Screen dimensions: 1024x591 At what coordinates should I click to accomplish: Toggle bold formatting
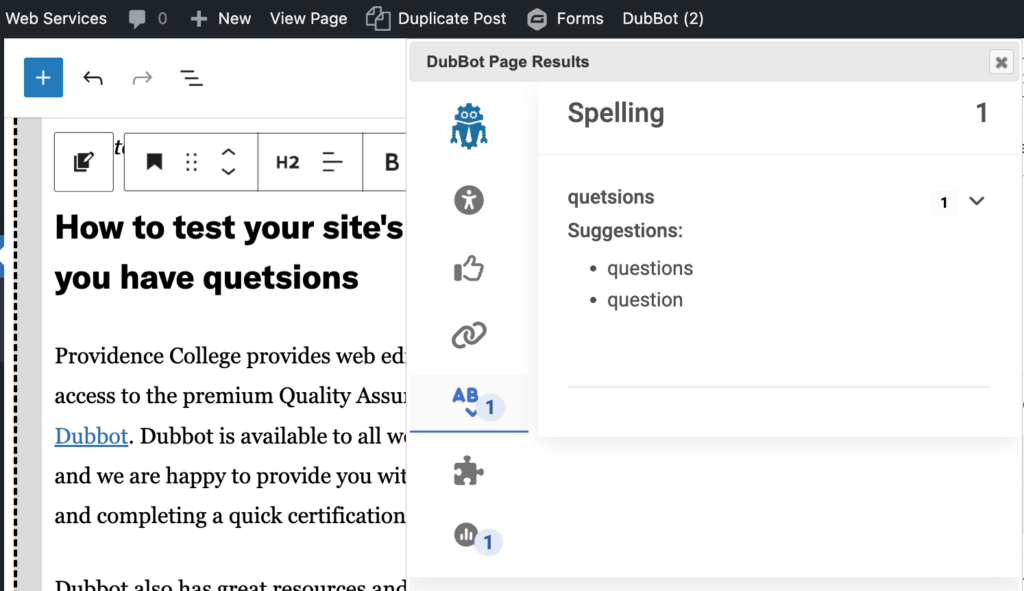tap(391, 162)
